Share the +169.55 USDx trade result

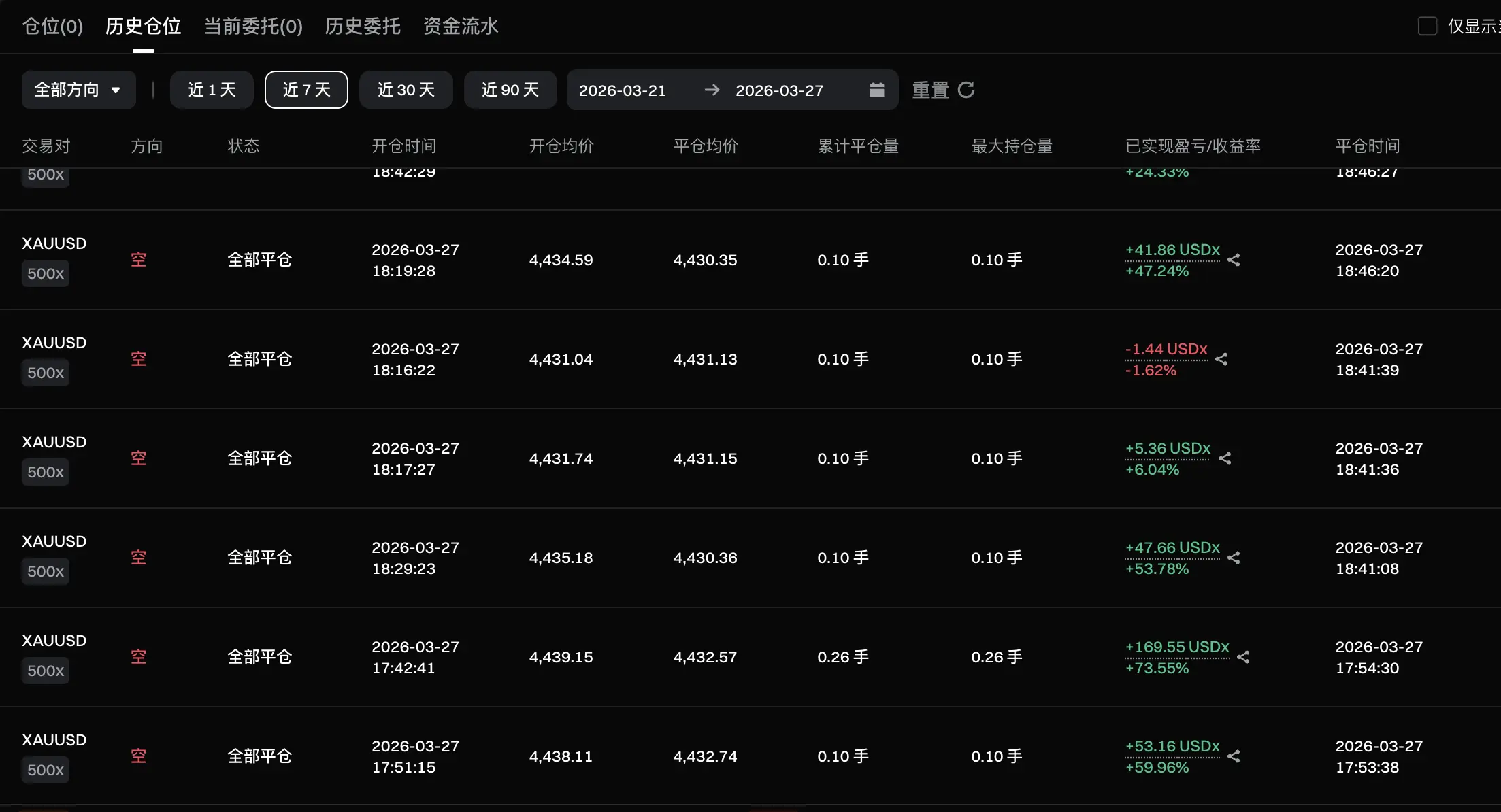pos(1243,657)
